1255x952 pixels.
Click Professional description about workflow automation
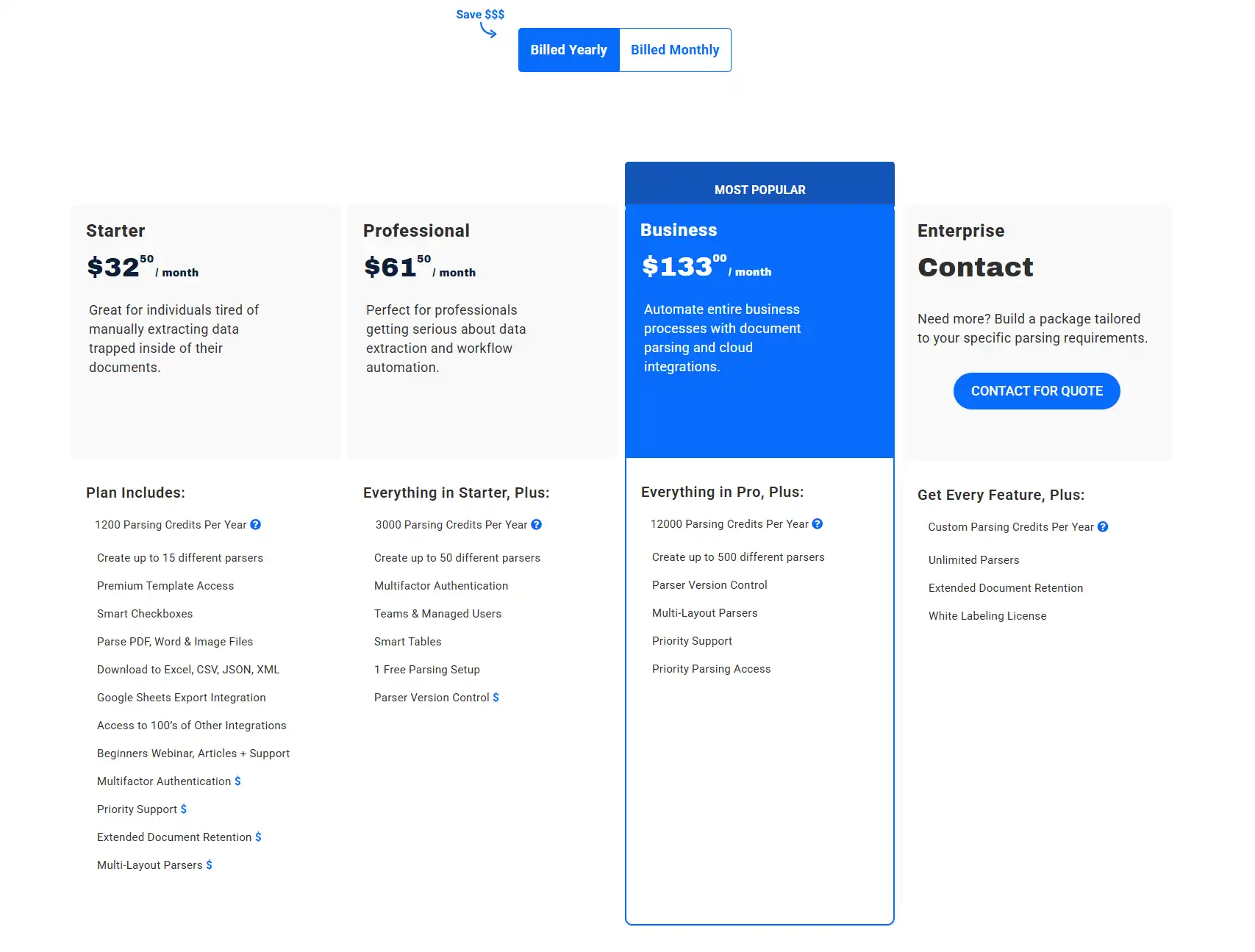pos(446,339)
